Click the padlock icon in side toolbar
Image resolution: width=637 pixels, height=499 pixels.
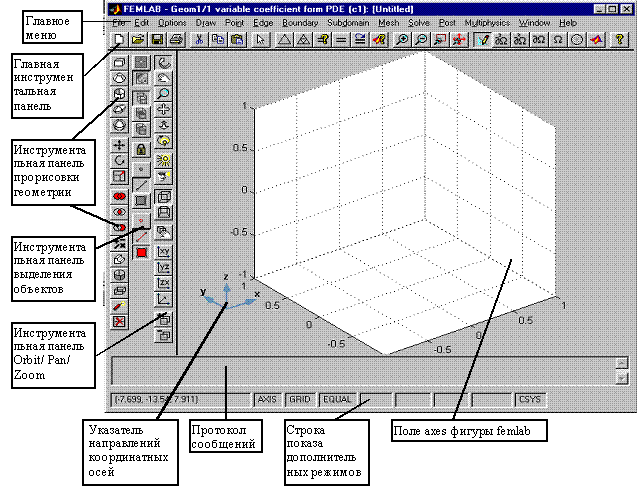point(141,148)
